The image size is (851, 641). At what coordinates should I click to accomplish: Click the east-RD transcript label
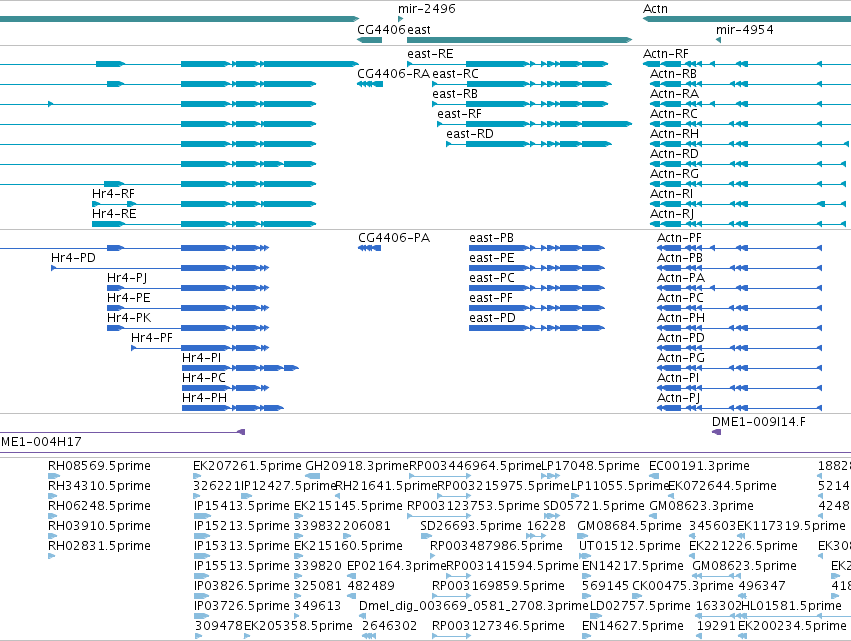click(x=470, y=134)
